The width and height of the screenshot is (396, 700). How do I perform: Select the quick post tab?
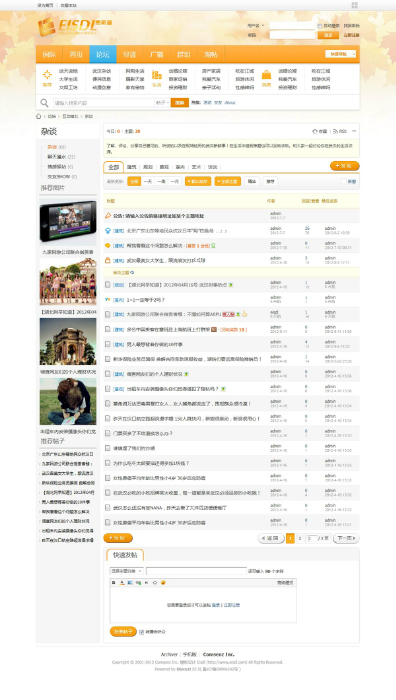point(125,555)
